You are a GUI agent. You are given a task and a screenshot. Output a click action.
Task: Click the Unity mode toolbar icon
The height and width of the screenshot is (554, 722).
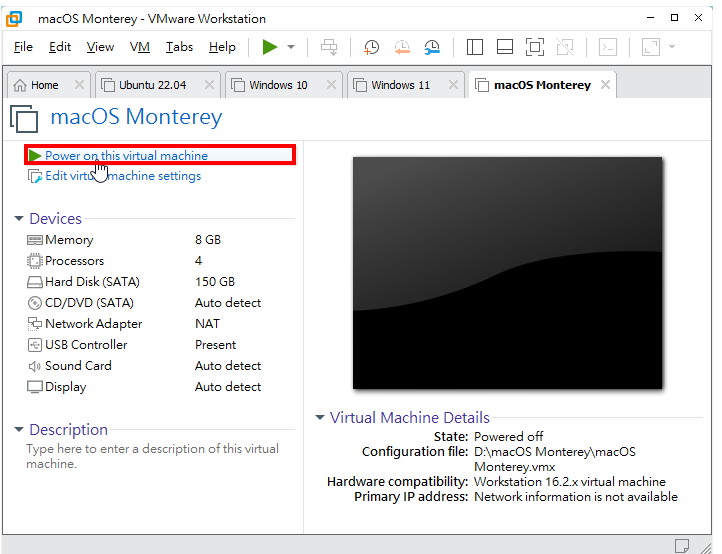[x=565, y=47]
